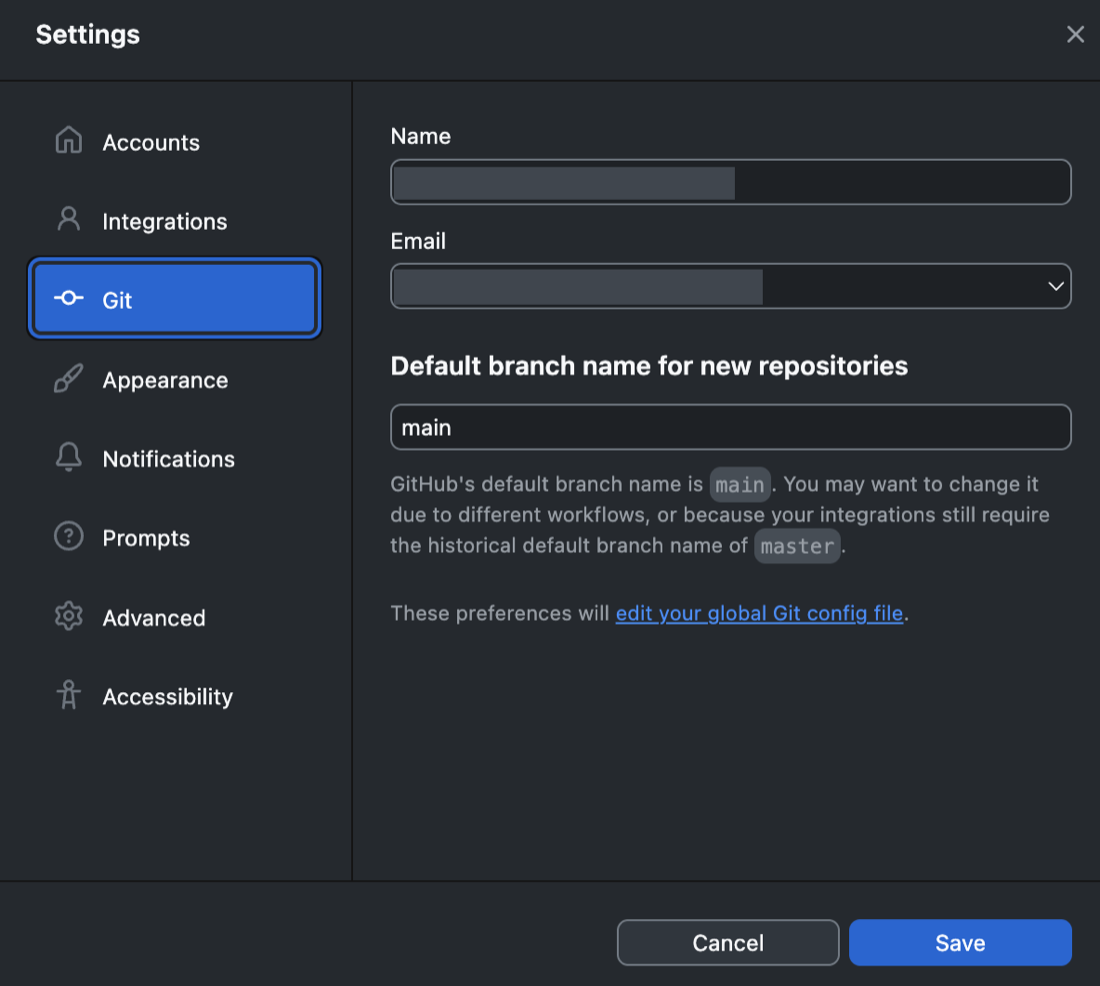This screenshot has width=1100, height=986.
Task: Click the Integrations person icon
Action: point(69,219)
